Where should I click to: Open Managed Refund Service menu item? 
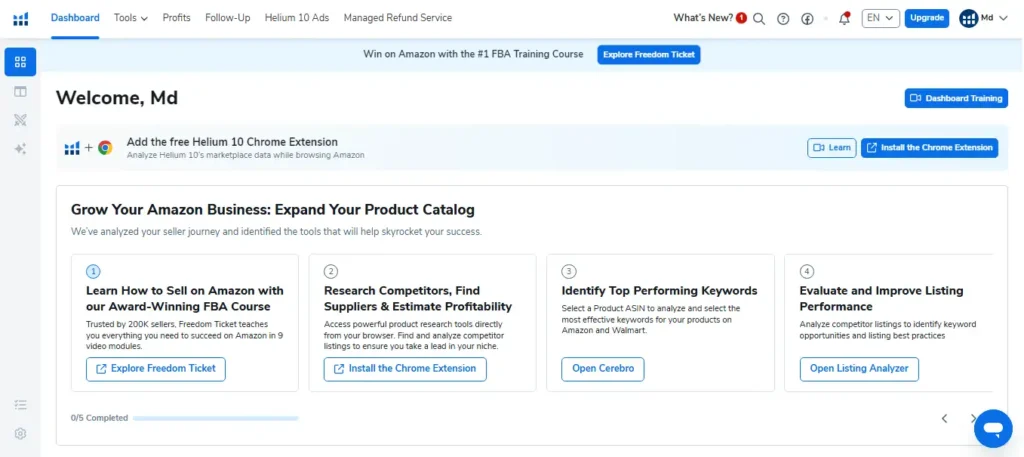click(x=398, y=18)
